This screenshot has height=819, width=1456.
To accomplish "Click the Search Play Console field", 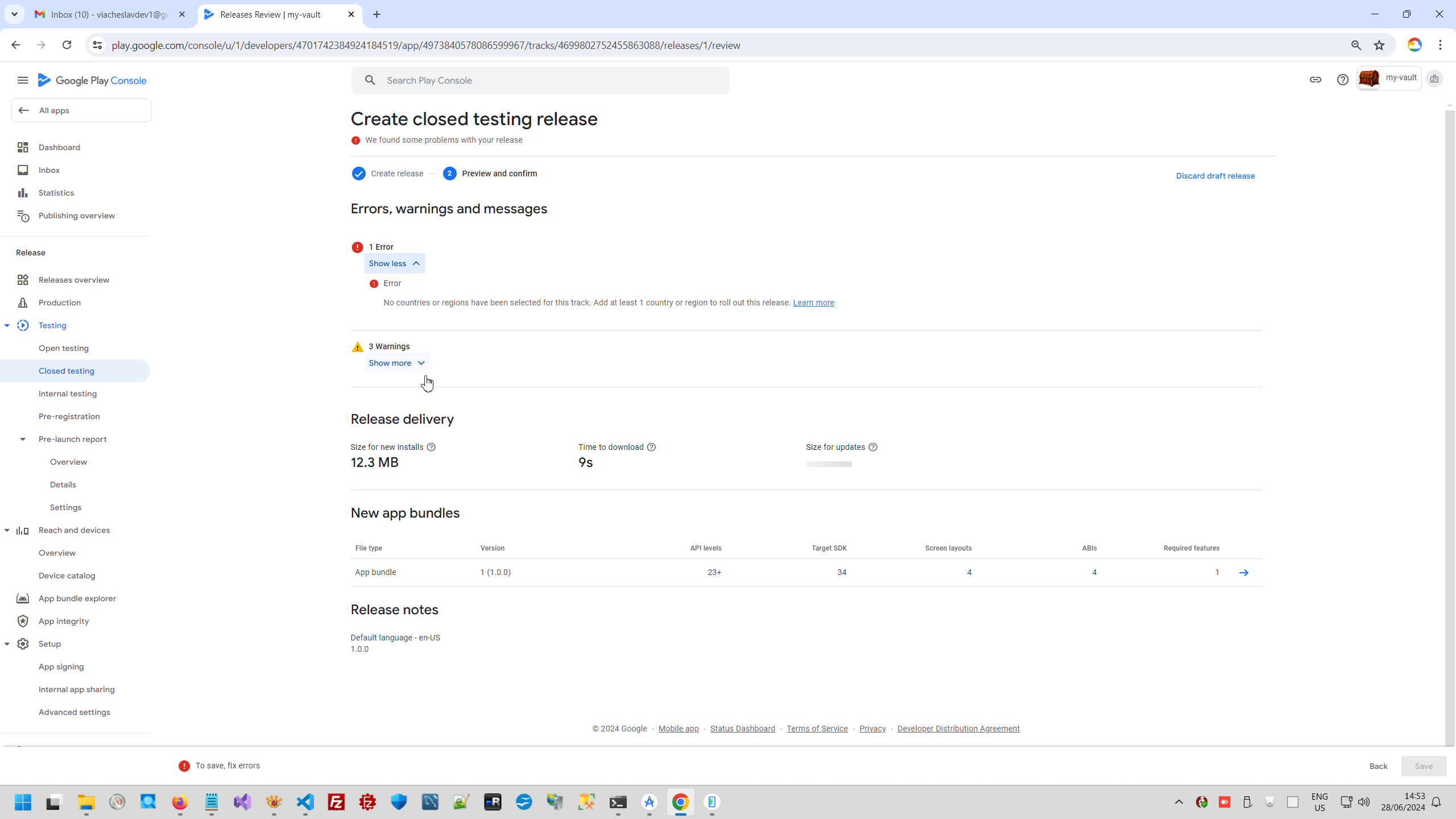I will (x=540, y=80).
